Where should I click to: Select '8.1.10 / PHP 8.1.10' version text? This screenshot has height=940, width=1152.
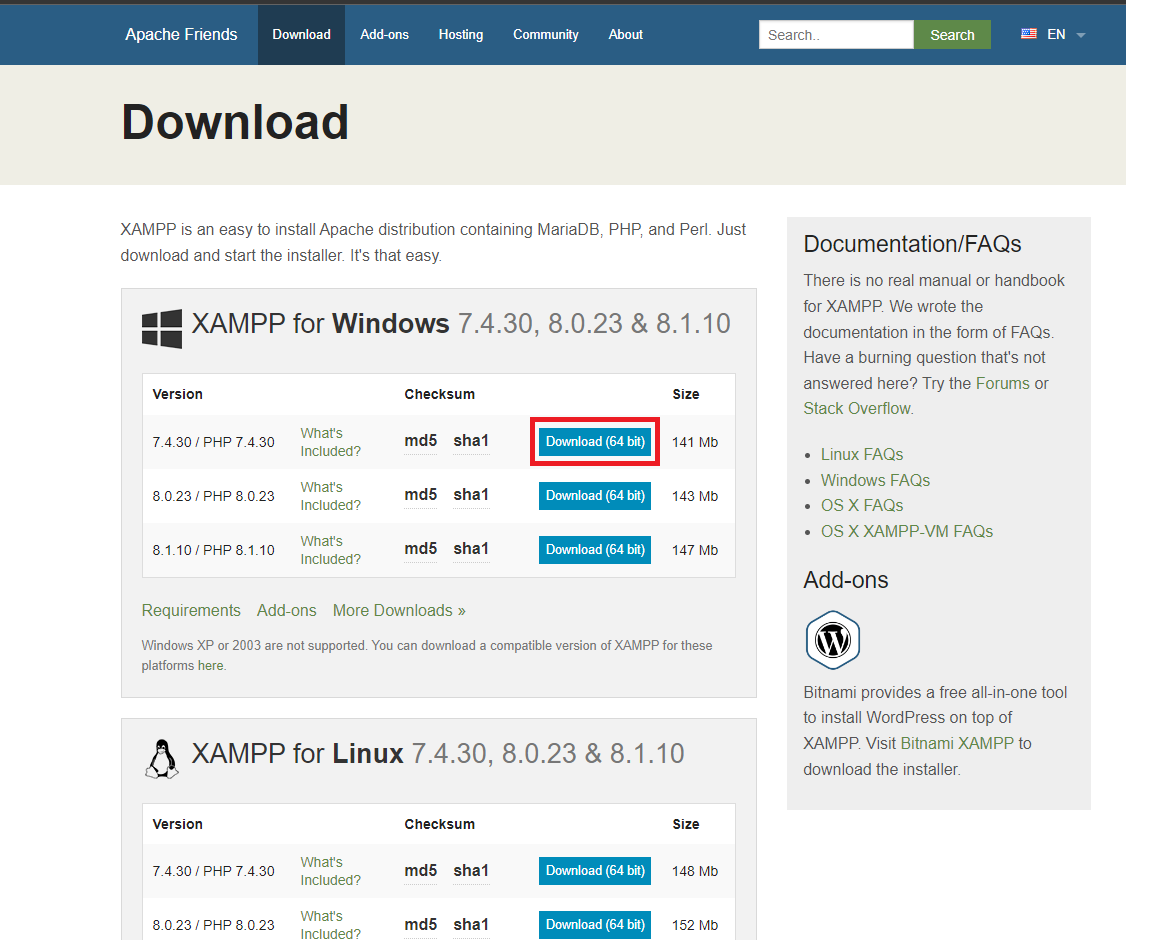pos(214,550)
